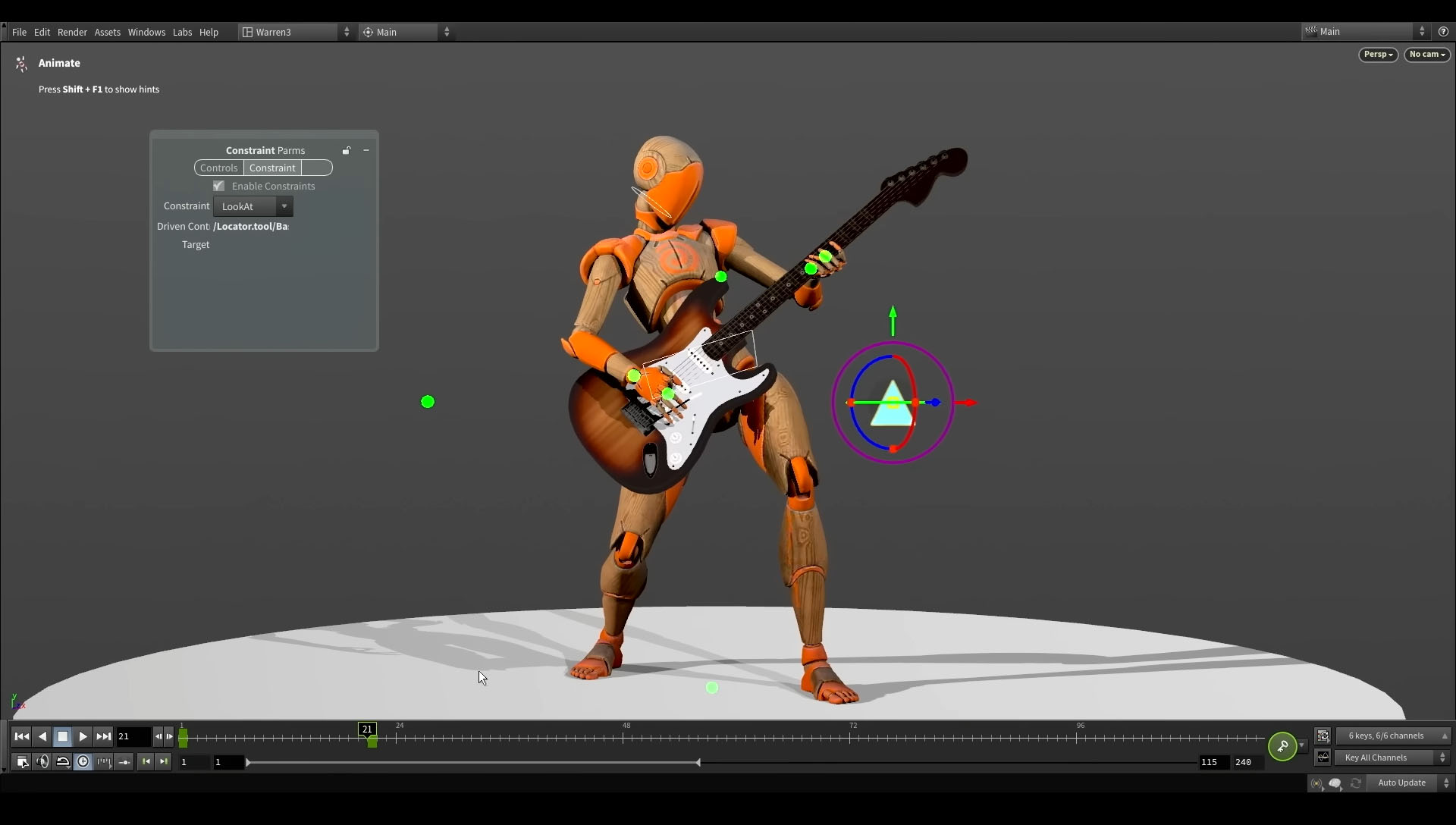The image size is (1456, 825).
Task: Open the Windows menu
Action: click(146, 32)
